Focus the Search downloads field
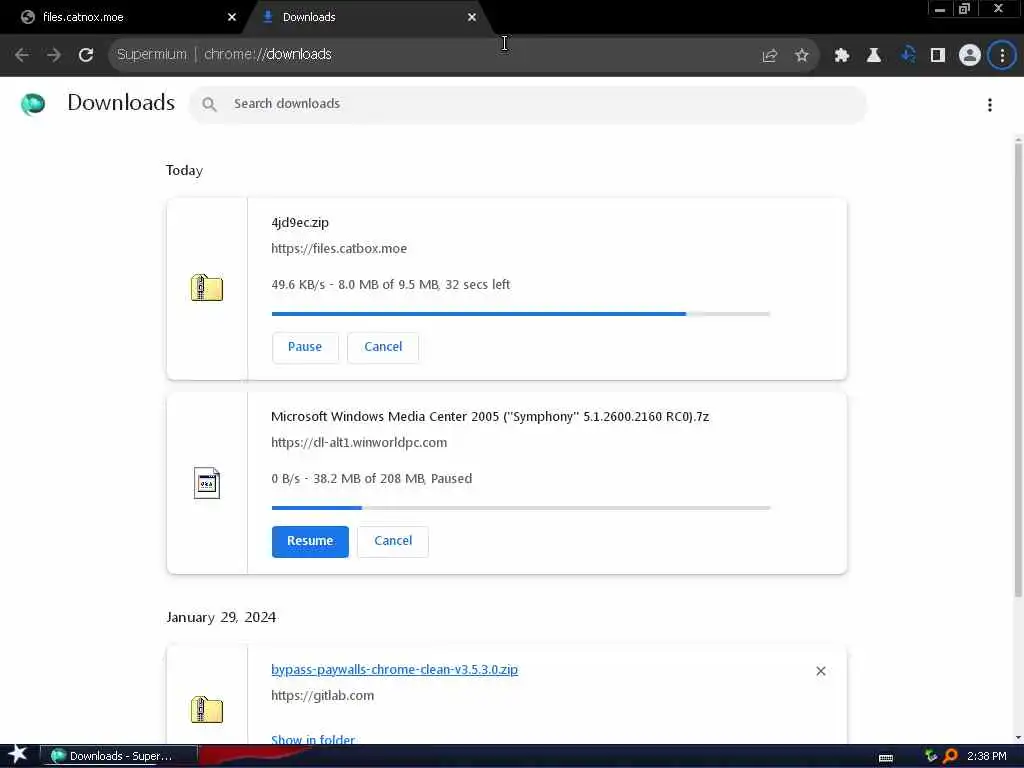The height and width of the screenshot is (768, 1024). click(x=528, y=104)
